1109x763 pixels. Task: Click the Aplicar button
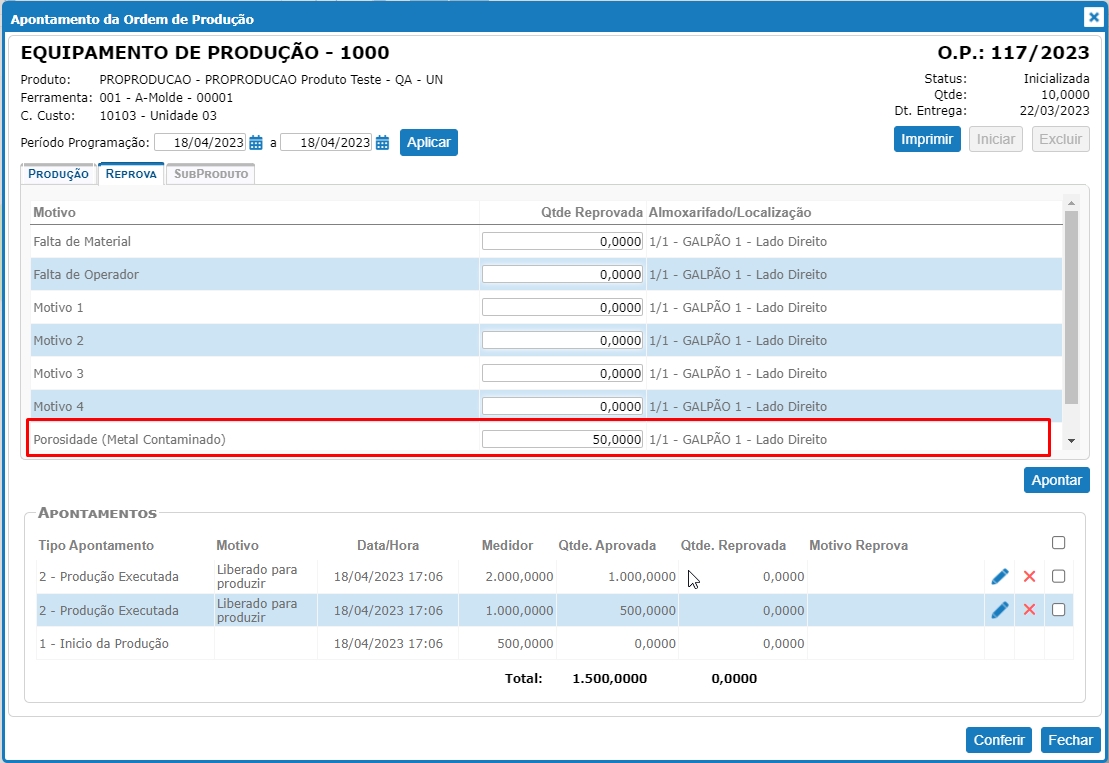pyautogui.click(x=429, y=142)
